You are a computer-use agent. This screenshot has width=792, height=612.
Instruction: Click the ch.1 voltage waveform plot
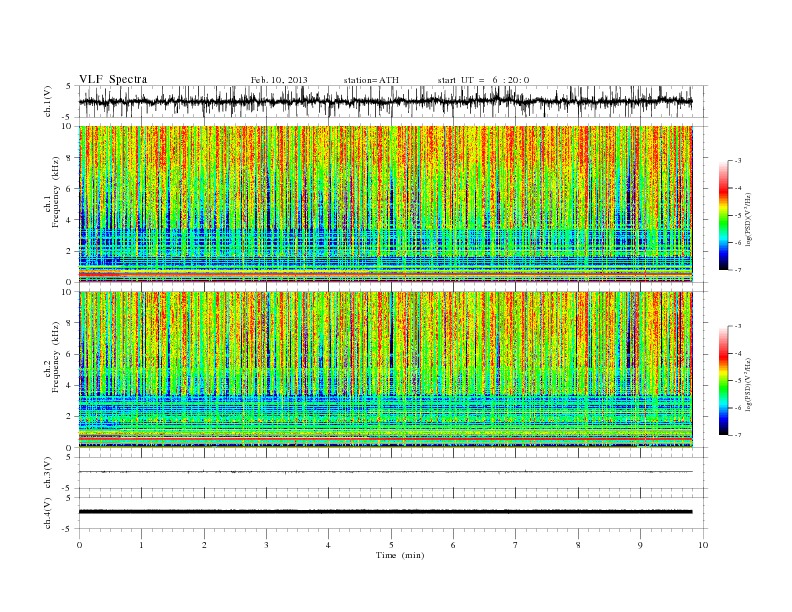[x=385, y=101]
